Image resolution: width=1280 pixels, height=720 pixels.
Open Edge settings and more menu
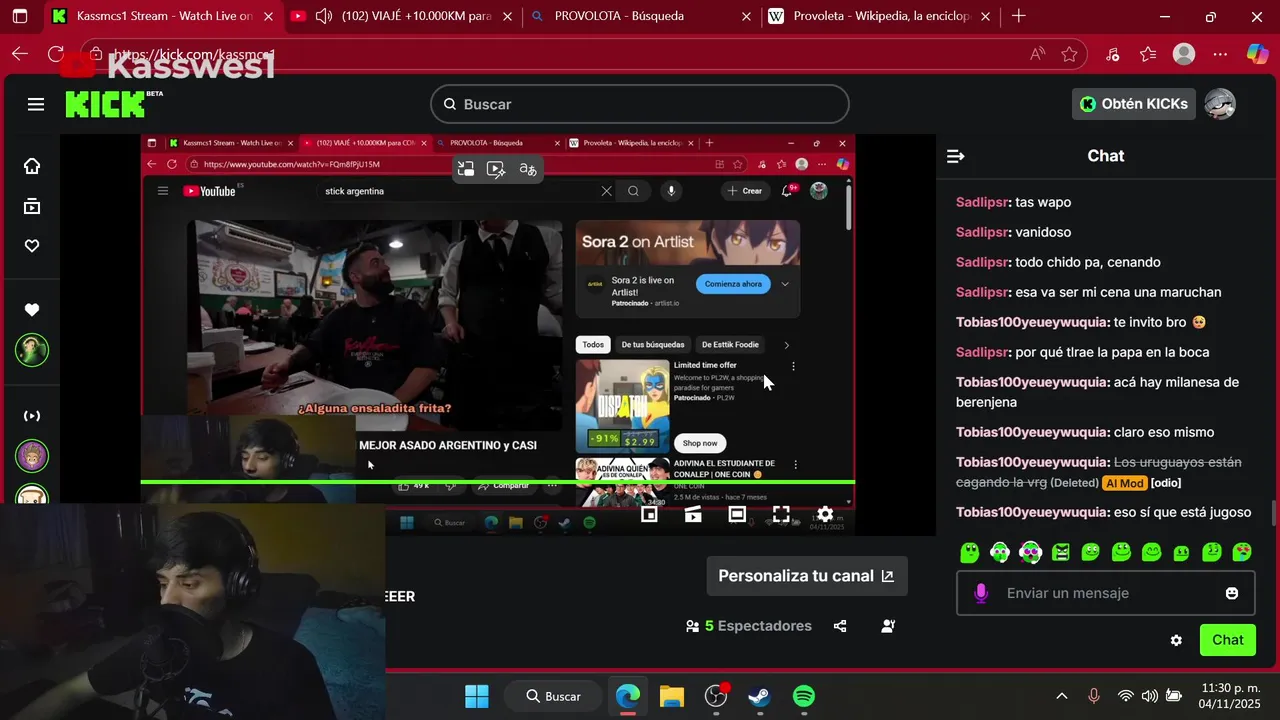pos(1220,54)
